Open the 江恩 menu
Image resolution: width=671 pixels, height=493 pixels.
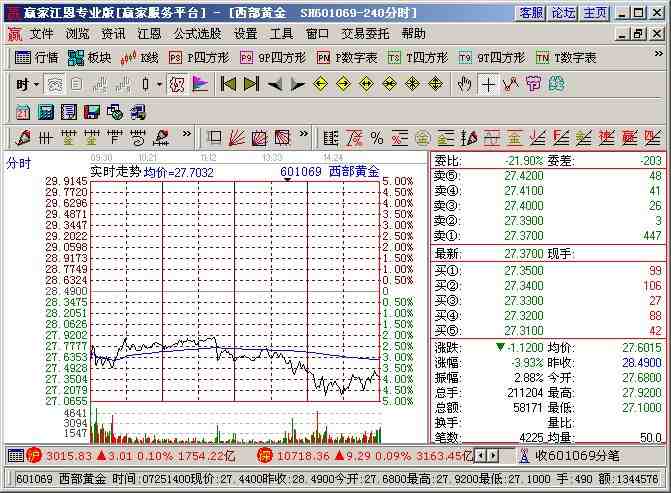149,33
